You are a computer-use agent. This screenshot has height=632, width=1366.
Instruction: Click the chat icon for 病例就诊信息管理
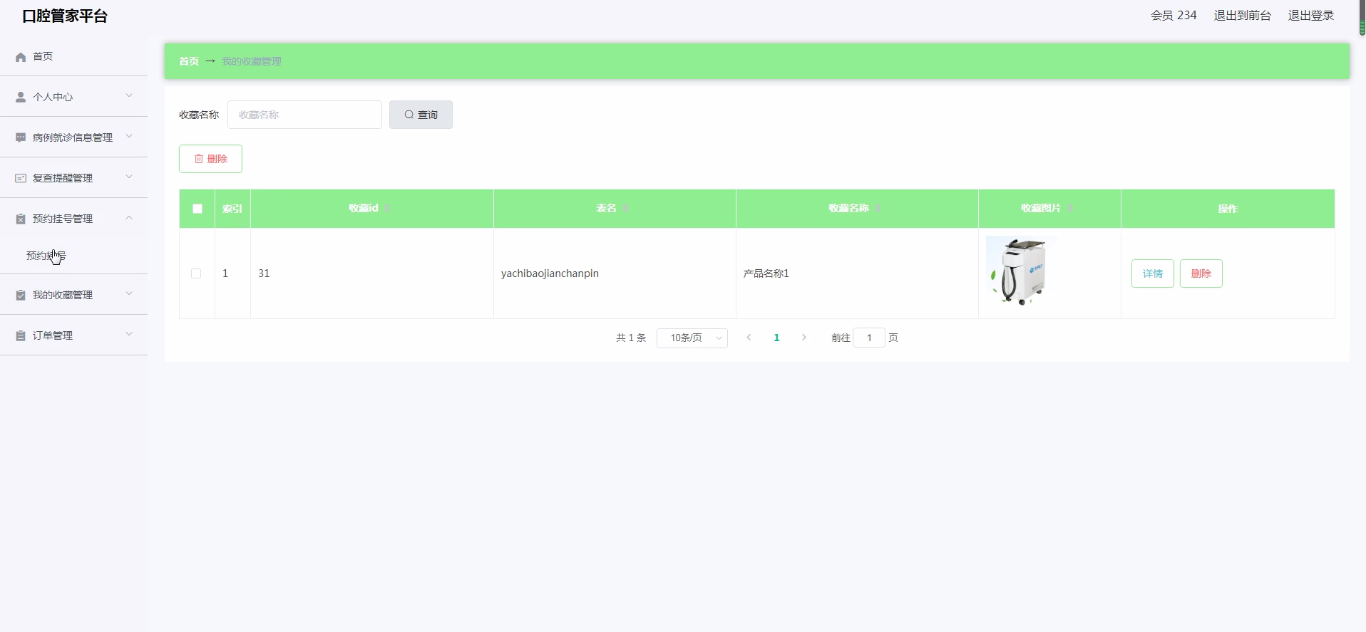(x=21, y=138)
